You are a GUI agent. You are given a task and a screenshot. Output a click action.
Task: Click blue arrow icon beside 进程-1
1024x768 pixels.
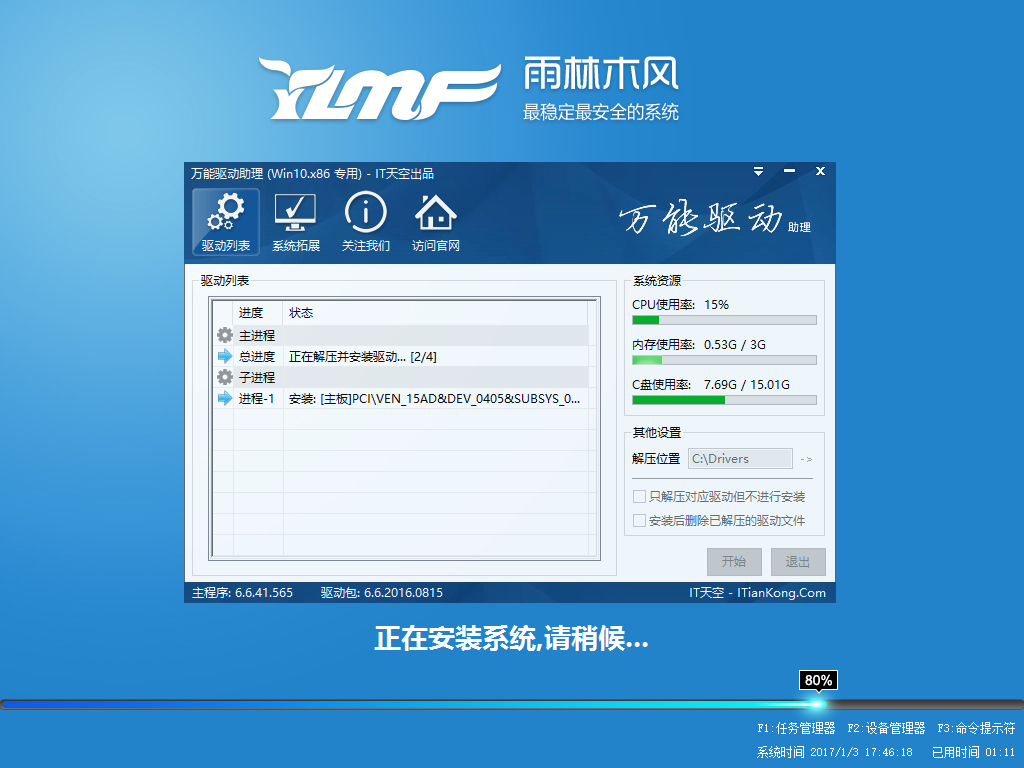225,398
